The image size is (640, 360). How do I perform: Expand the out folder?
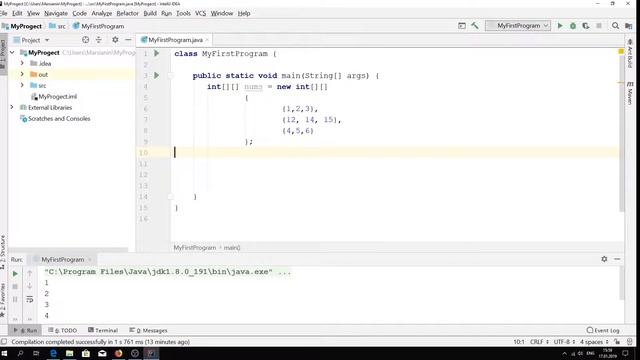22,74
